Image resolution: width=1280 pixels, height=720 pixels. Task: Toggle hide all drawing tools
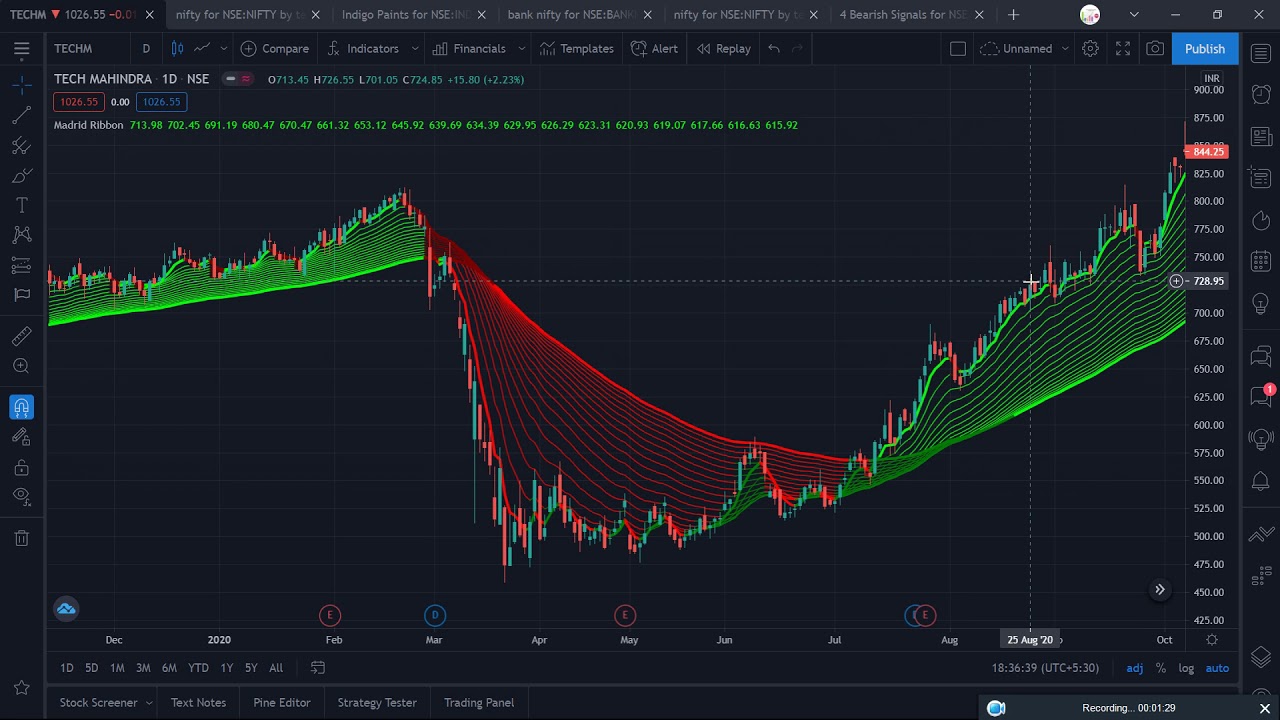[x=21, y=497]
